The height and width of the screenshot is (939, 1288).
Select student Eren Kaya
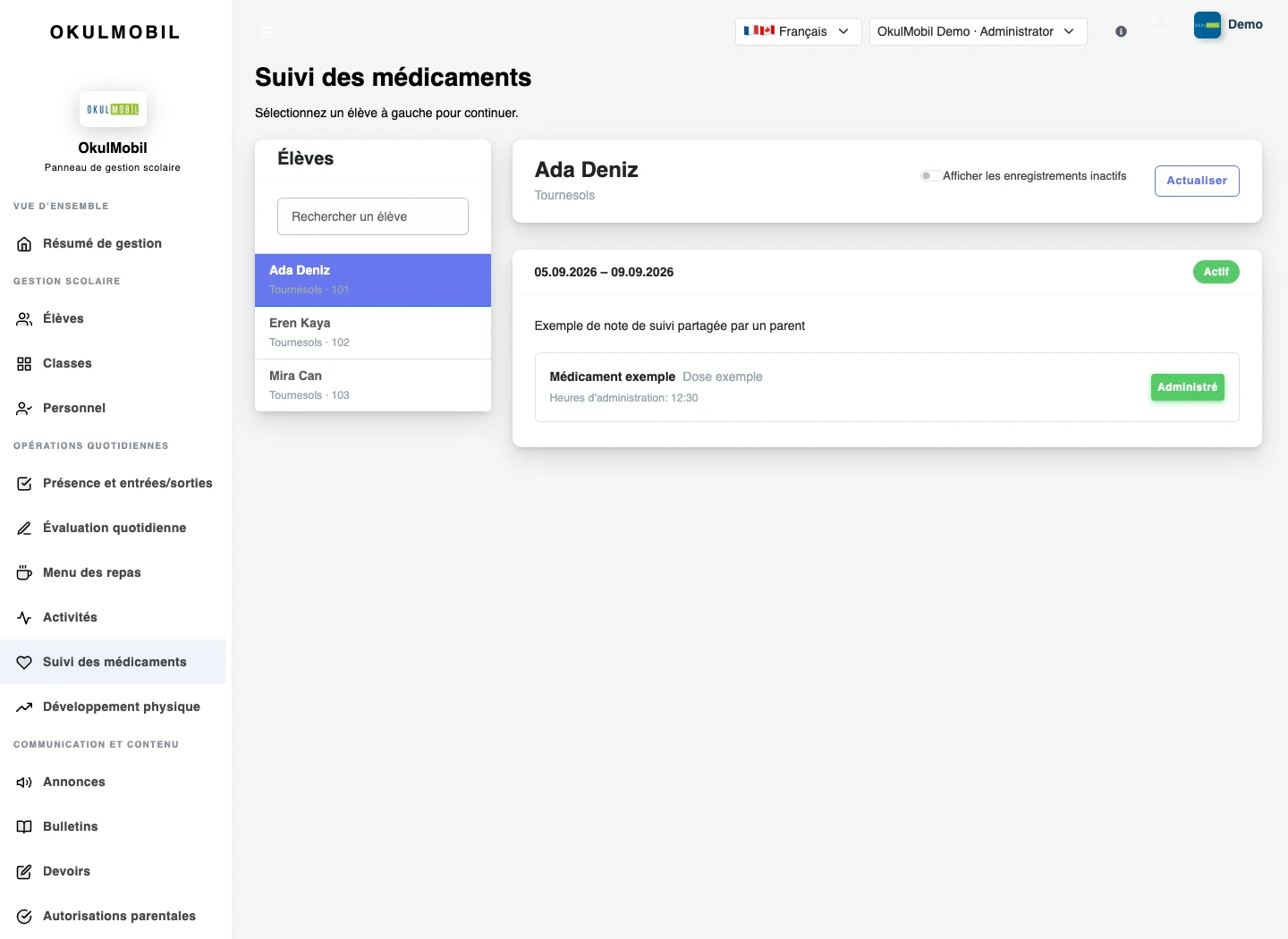pyautogui.click(x=373, y=333)
